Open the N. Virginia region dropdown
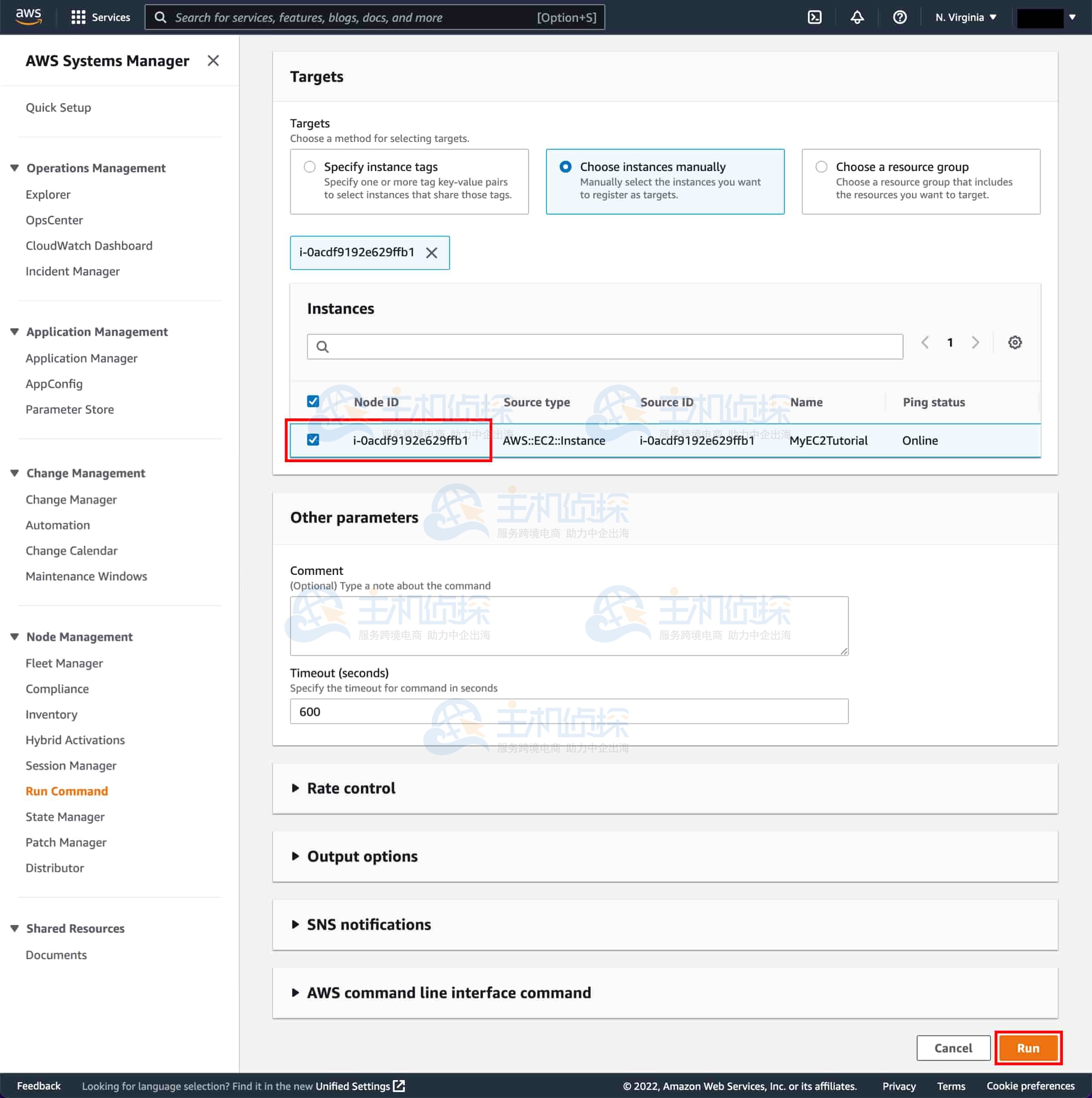 tap(965, 17)
